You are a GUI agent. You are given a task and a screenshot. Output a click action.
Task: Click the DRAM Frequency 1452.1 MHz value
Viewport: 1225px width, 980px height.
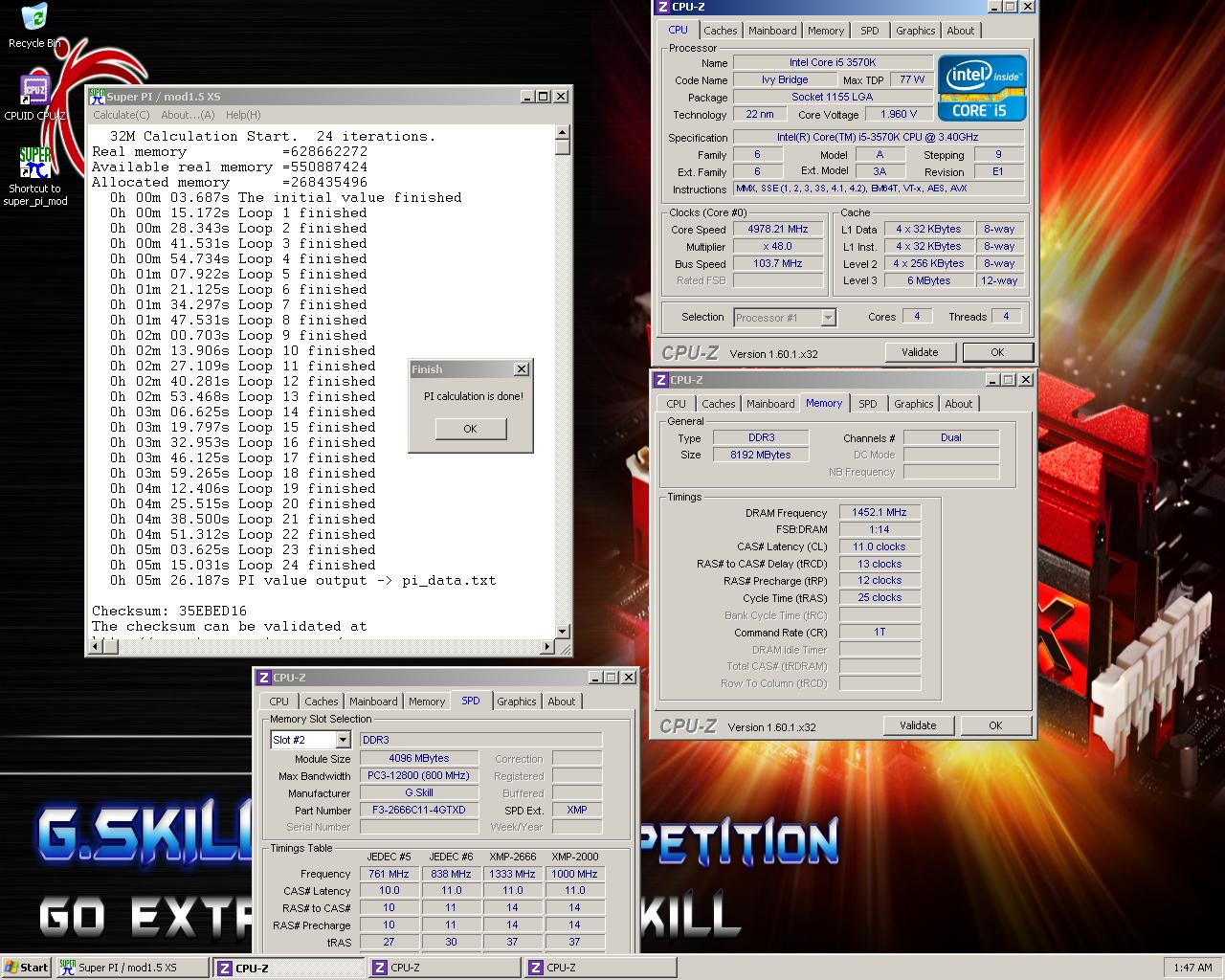[x=880, y=513]
